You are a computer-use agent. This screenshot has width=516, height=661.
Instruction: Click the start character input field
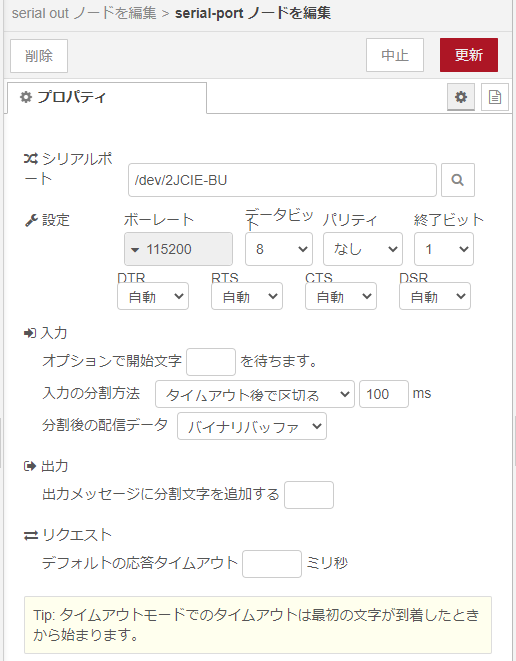click(211, 362)
